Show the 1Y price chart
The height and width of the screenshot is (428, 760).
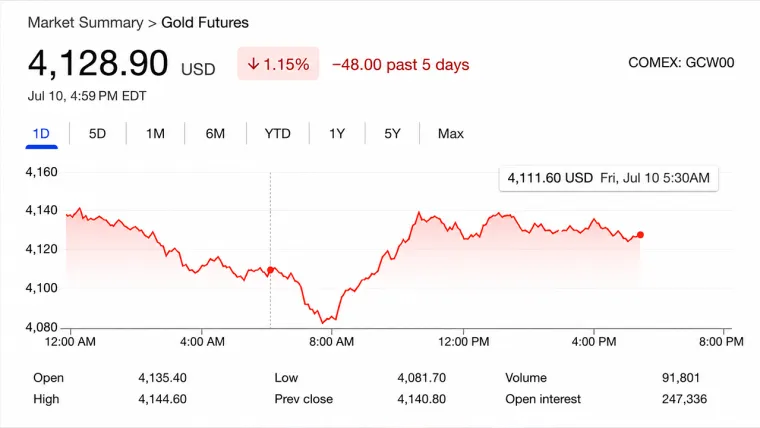[337, 134]
